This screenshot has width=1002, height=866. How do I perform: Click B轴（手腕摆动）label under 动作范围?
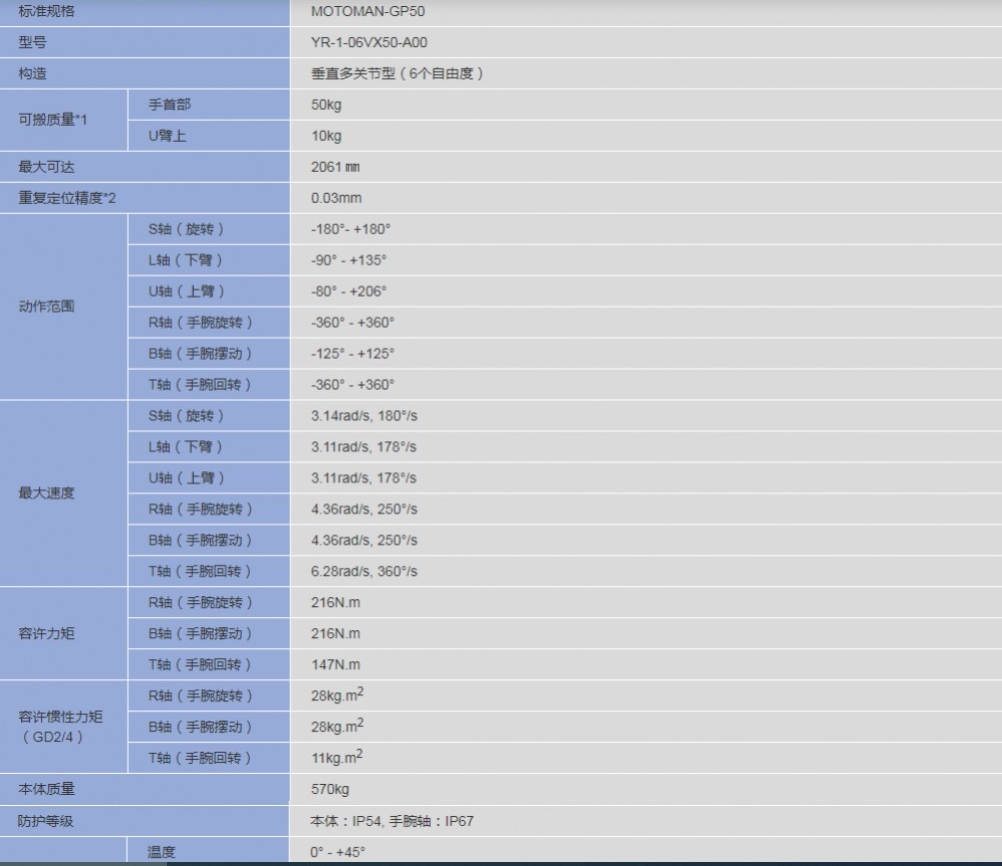[200, 353]
